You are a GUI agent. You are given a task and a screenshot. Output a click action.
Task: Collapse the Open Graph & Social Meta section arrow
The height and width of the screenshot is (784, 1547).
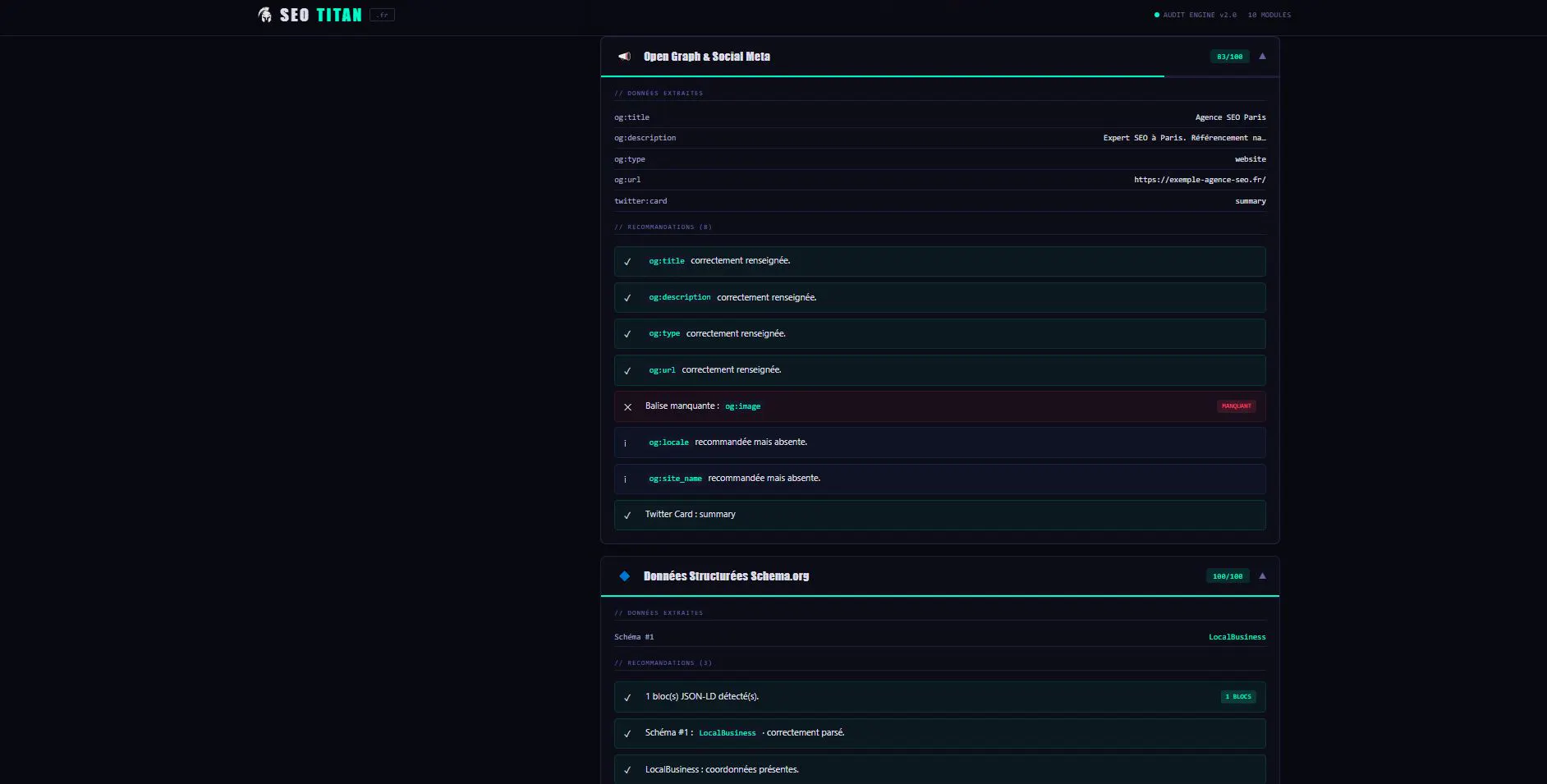pos(1263,57)
